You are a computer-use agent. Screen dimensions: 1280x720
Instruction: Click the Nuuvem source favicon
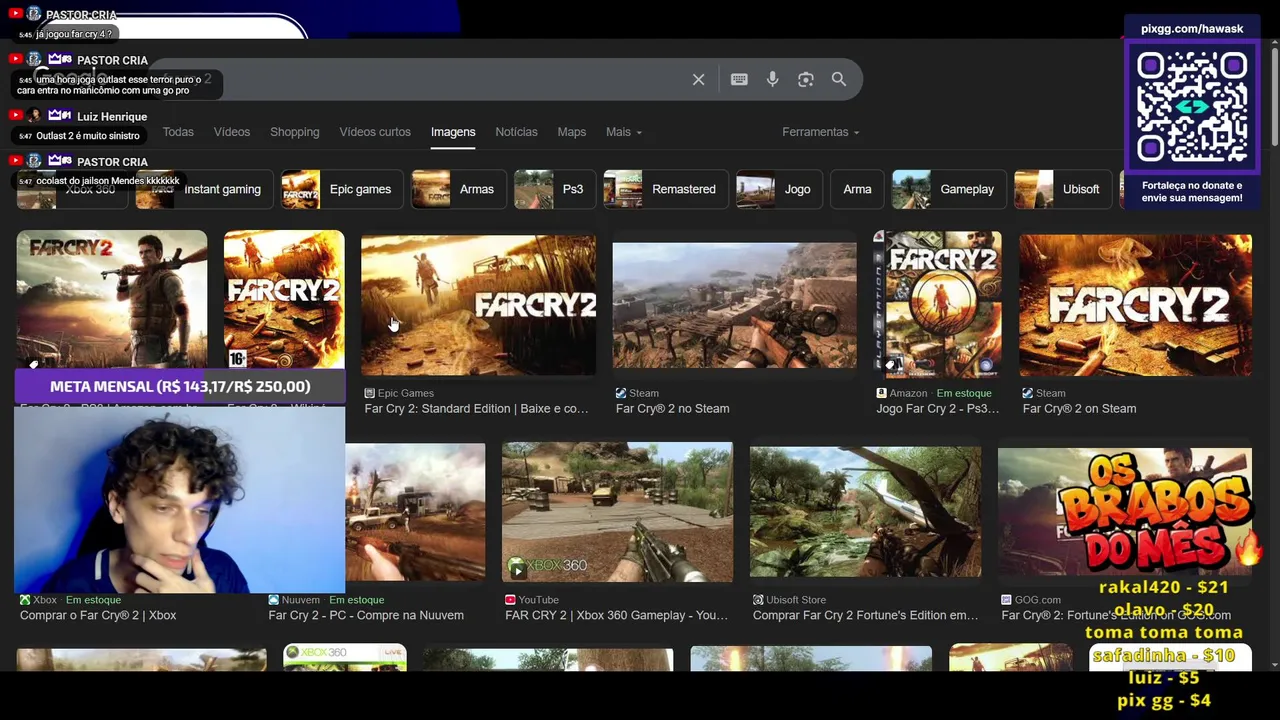pyautogui.click(x=274, y=600)
